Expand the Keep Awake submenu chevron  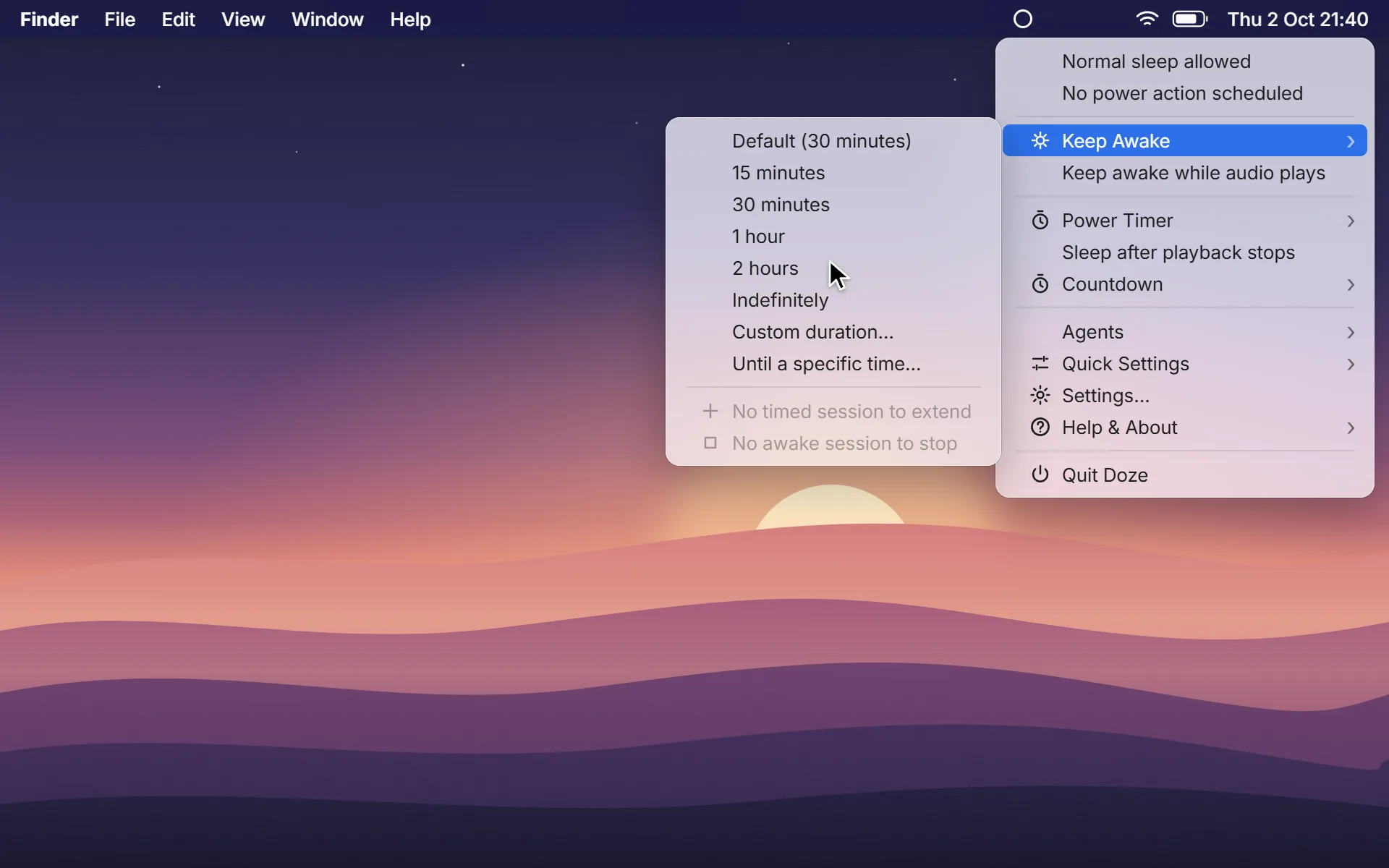[x=1350, y=141]
